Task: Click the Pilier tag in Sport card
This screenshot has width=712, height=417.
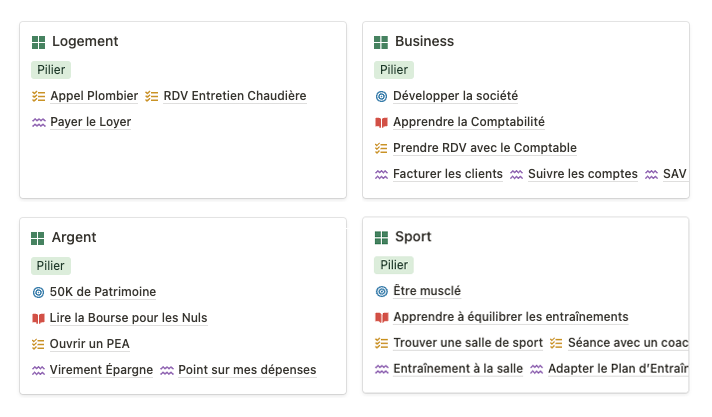Action: [394, 266]
